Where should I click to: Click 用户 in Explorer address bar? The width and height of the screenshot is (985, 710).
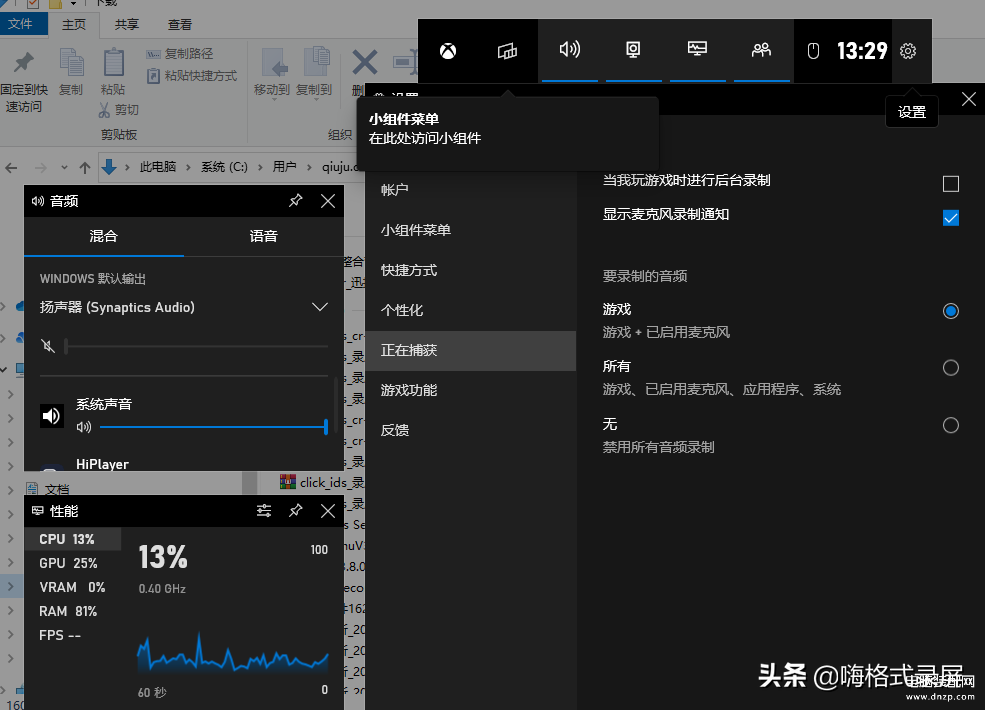tap(284, 167)
